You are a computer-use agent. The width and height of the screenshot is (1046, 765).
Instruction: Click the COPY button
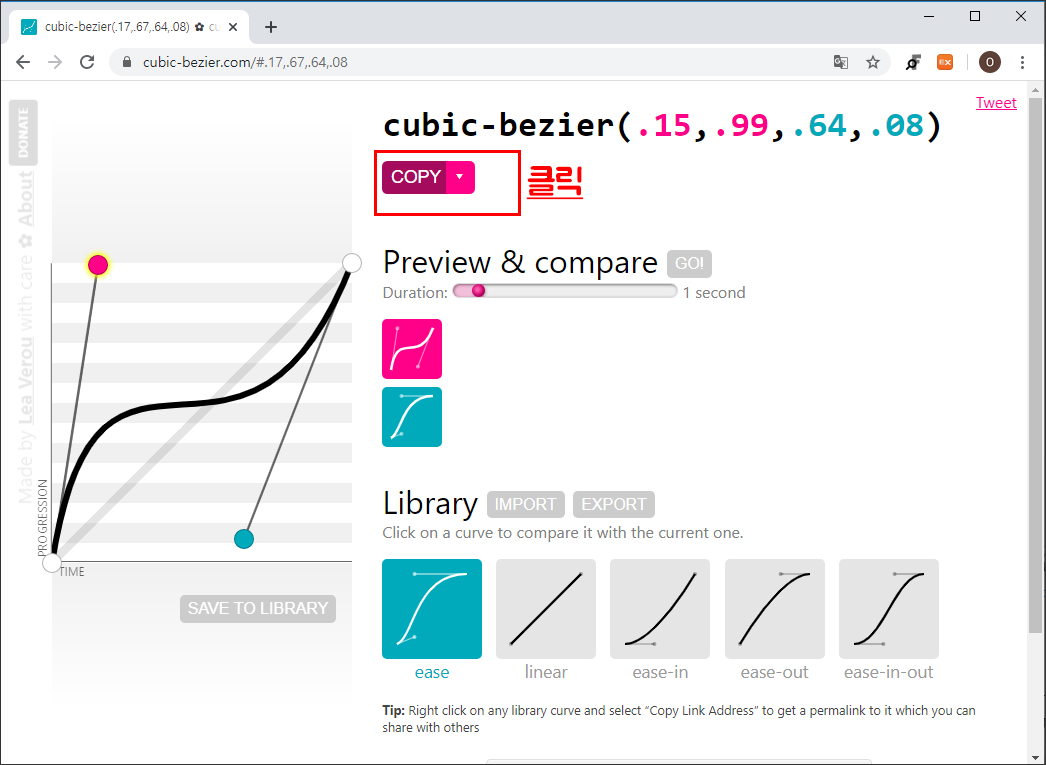(415, 177)
